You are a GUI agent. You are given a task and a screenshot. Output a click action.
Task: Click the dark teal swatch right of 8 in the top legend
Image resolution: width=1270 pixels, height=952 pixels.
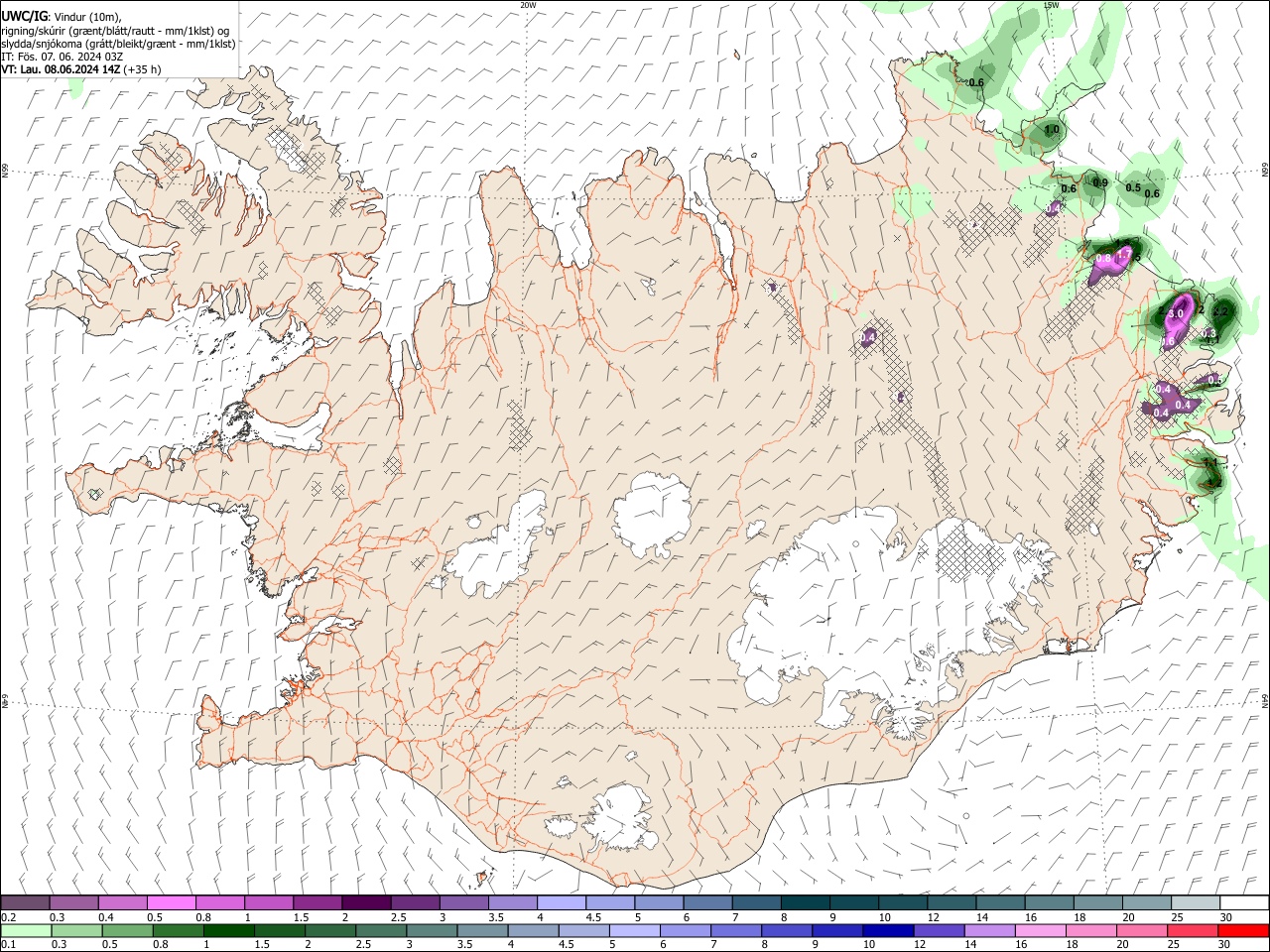point(807,902)
